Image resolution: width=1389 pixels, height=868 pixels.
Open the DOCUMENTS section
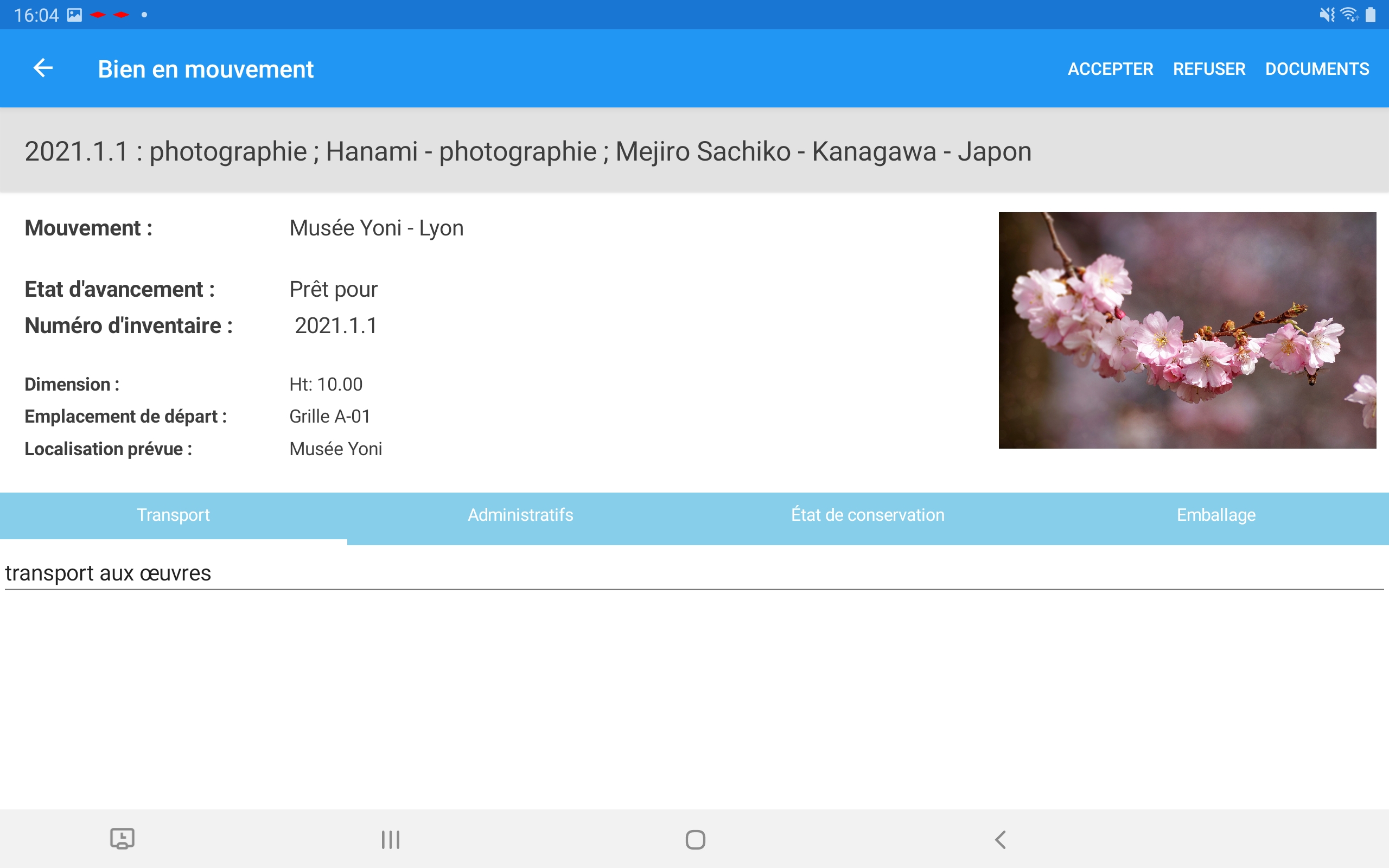(1317, 68)
